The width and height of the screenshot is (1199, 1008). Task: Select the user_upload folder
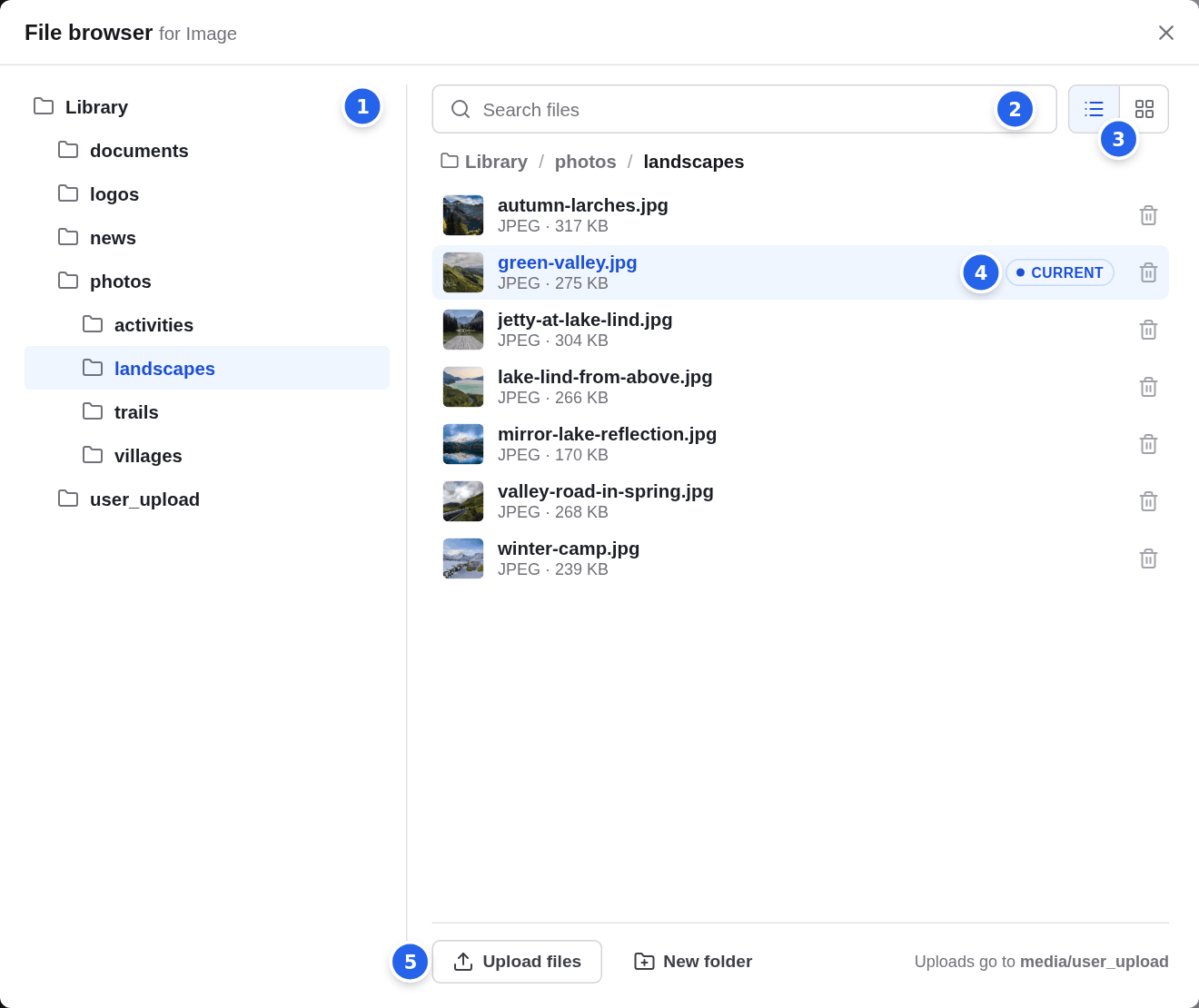pos(207,499)
